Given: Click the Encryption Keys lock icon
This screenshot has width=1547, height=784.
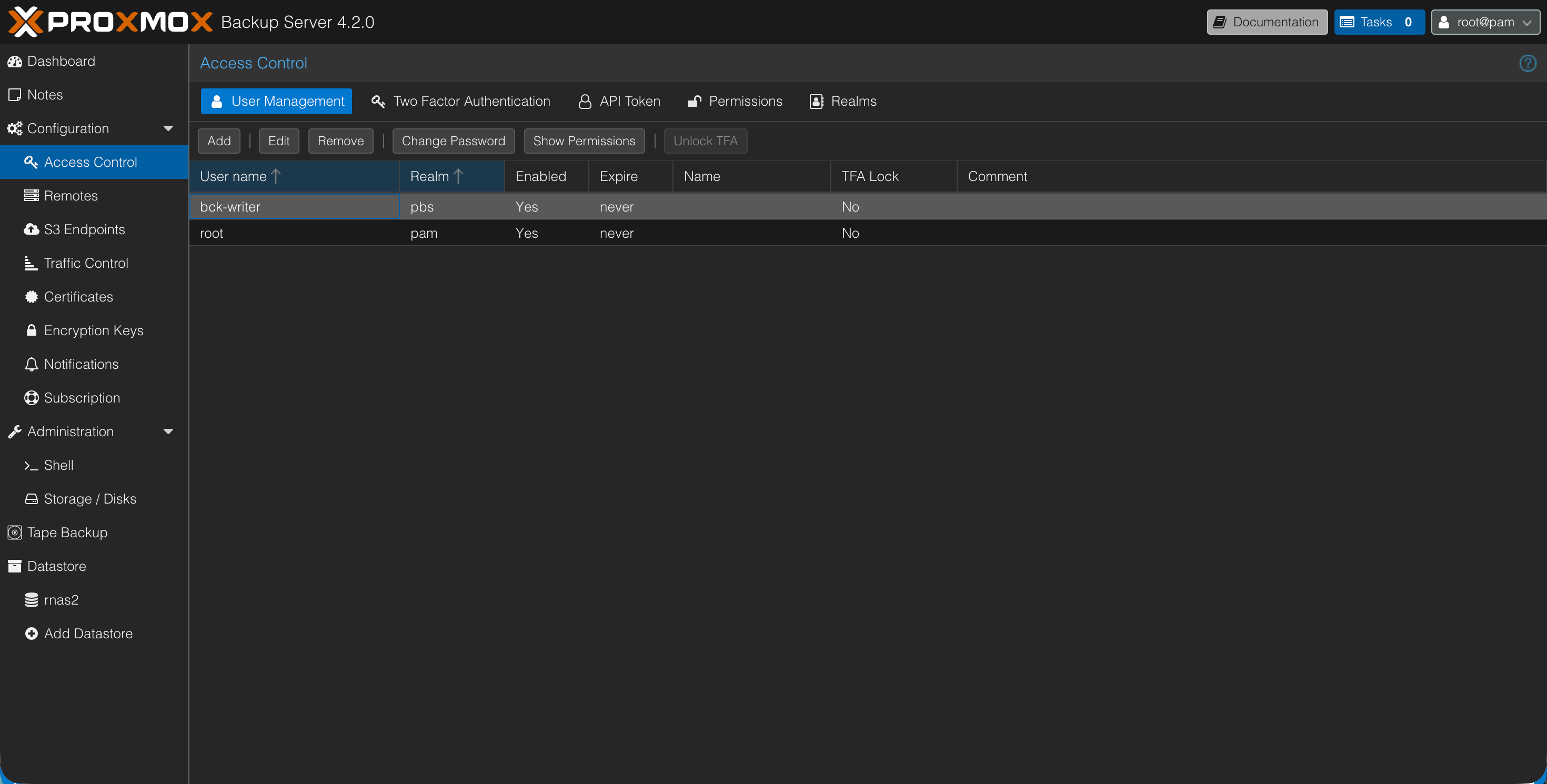Looking at the screenshot, I should (x=31, y=330).
